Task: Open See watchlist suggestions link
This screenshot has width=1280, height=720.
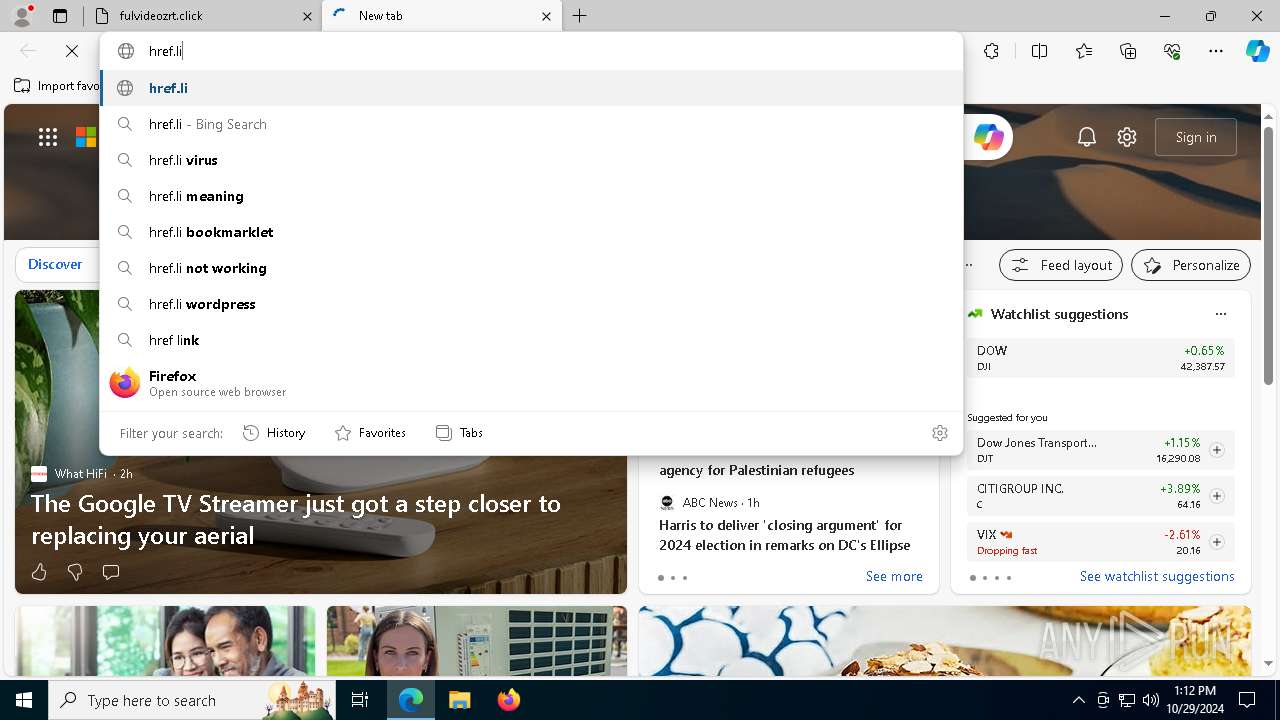Action: (1157, 576)
